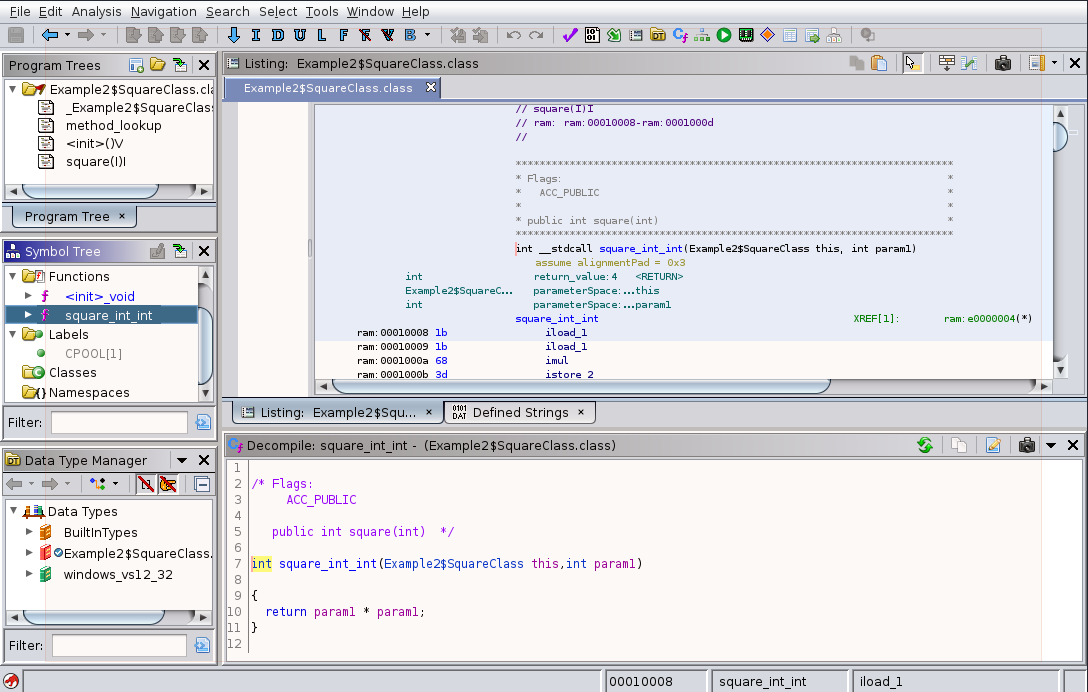Viewport: 1088px width, 692px height.
Task: Open the Decompiler window from the toolbar
Action: pos(680,35)
